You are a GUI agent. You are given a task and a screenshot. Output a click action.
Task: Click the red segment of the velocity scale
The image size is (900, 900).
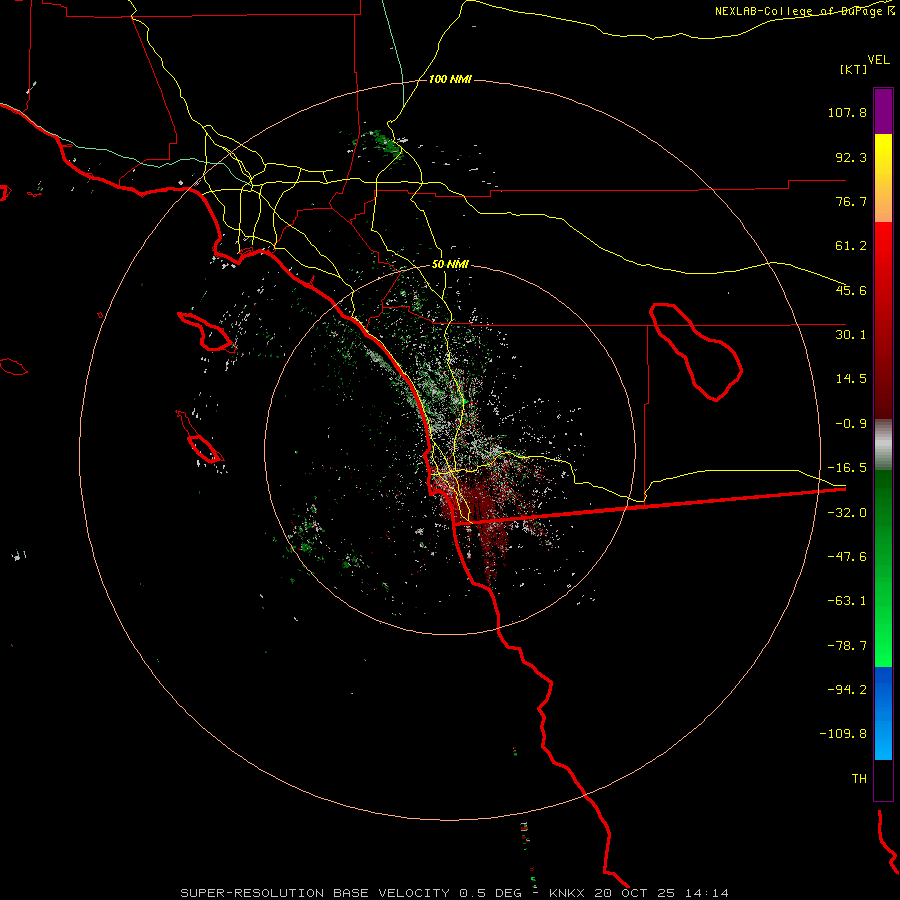[883, 320]
